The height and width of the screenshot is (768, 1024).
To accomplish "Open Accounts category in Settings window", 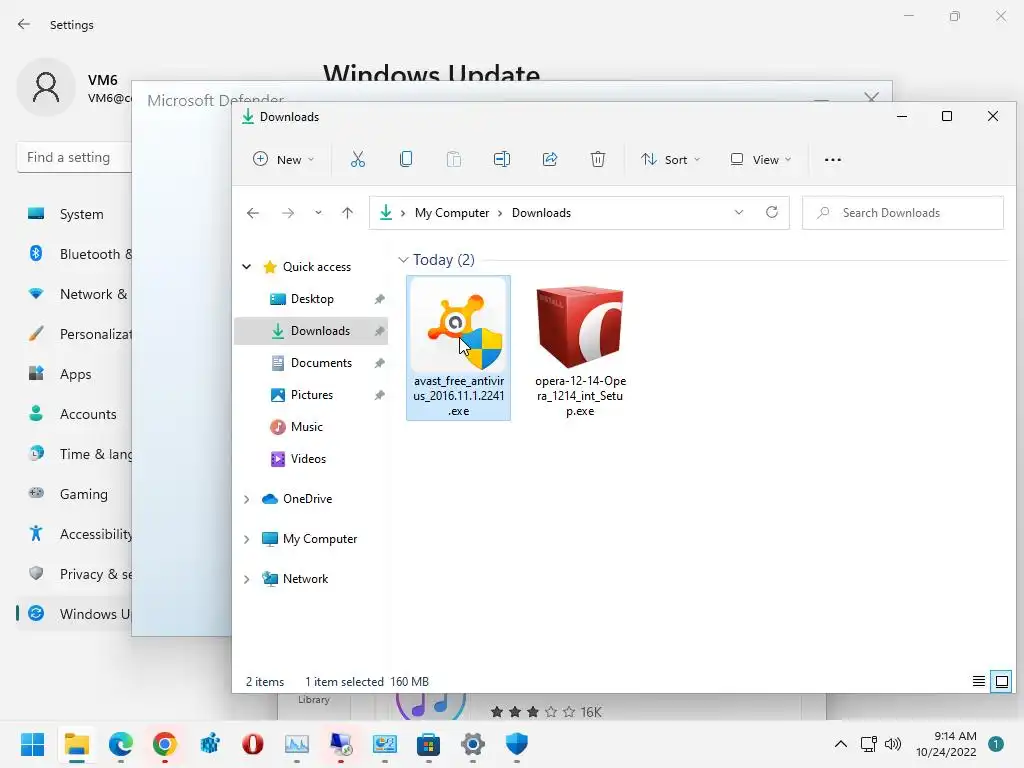I will click(x=74, y=414).
